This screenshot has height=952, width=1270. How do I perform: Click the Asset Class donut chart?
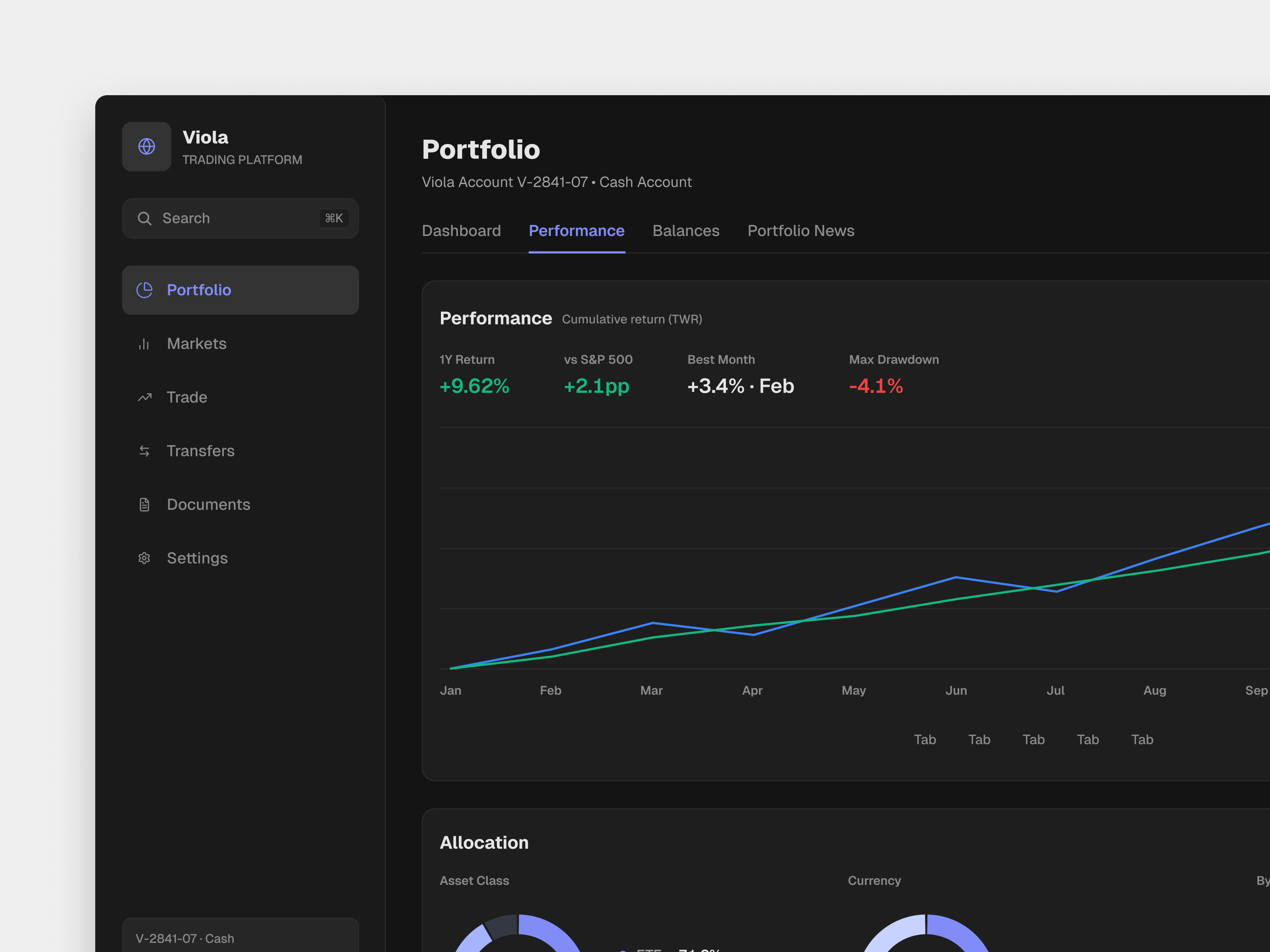coord(518,934)
